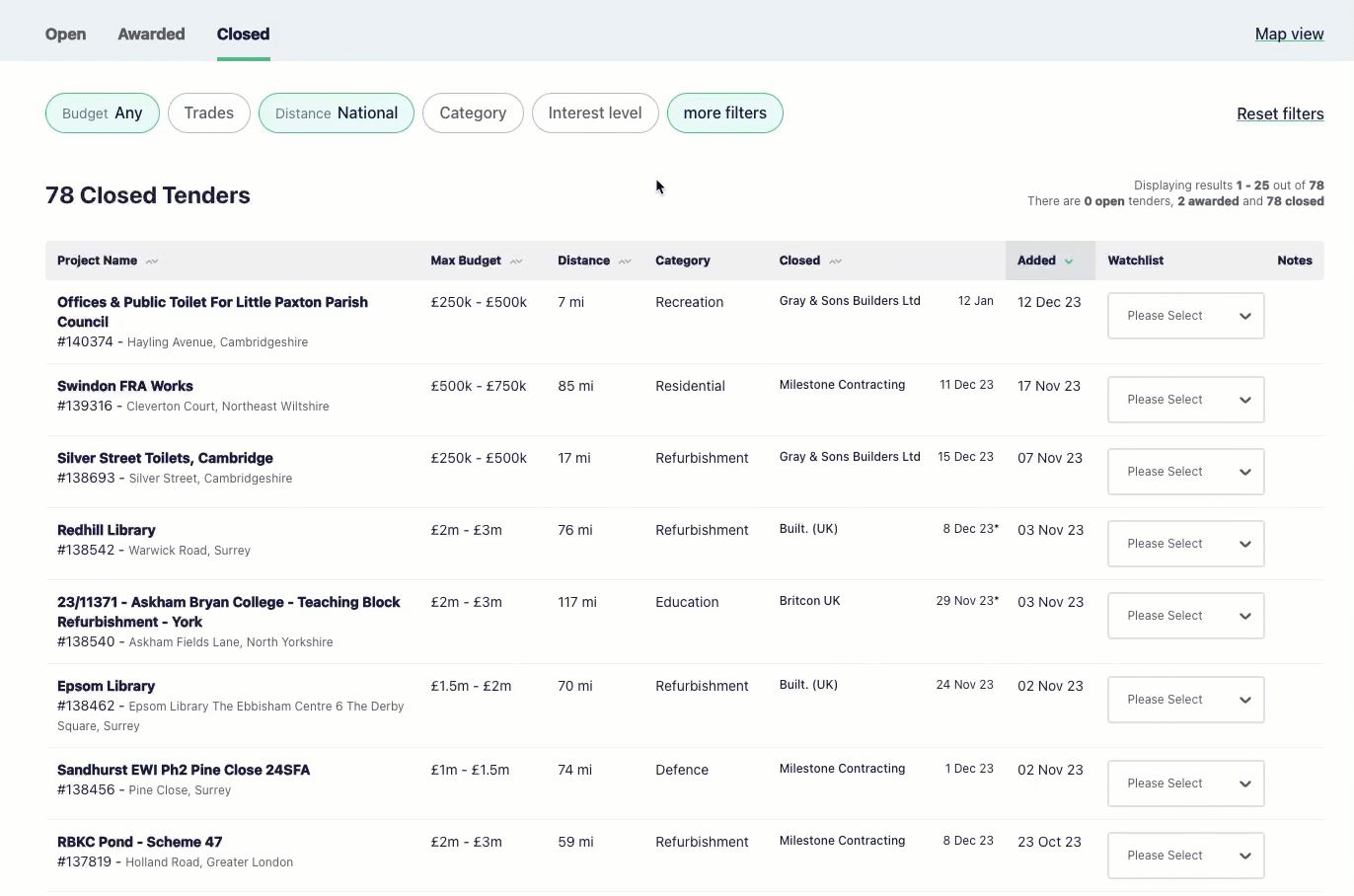Select the 29 Nov 23* closed date
The image size is (1354, 896).
coord(967,601)
